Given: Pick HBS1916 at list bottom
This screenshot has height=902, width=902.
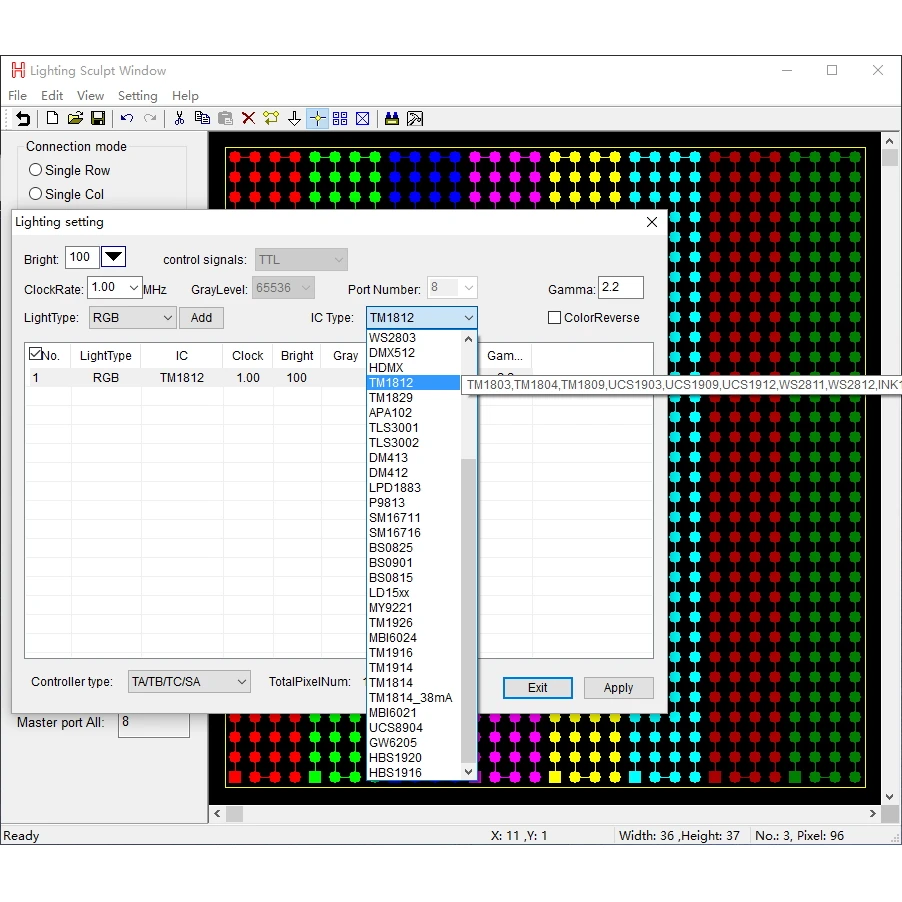Looking at the screenshot, I should (414, 773).
